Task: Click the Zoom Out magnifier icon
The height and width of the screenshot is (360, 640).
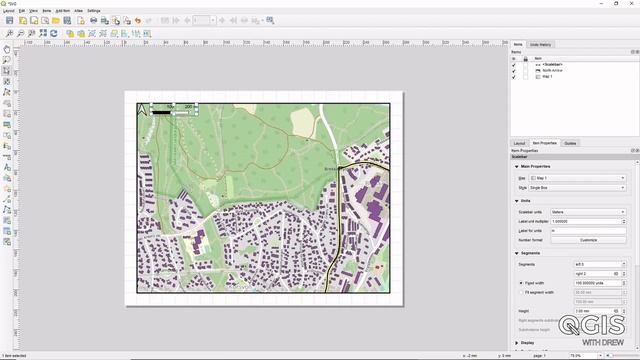Action: [x=20, y=33]
